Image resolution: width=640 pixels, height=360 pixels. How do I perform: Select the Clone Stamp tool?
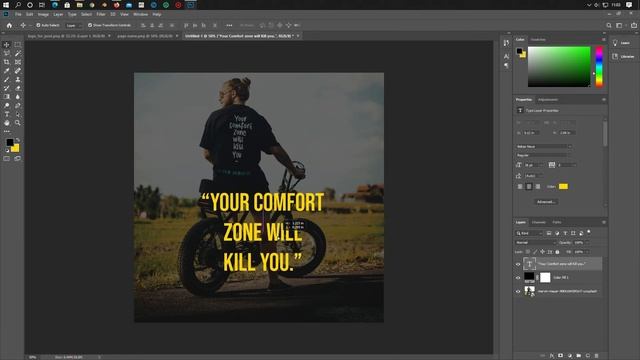click(x=18, y=79)
